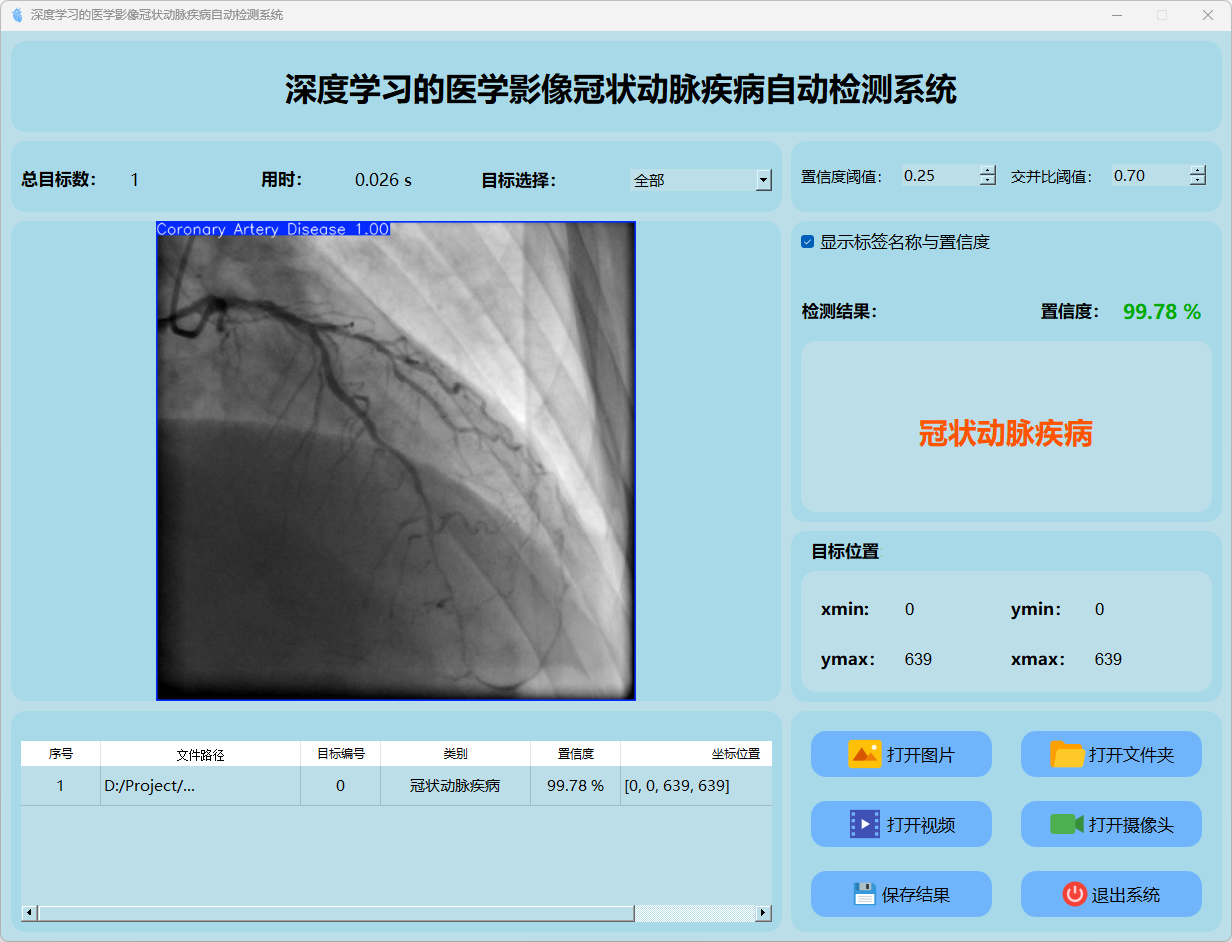Image resolution: width=1232 pixels, height=942 pixels.
Task: Uncheck the show label and confidence checkbox
Action: click(808, 242)
